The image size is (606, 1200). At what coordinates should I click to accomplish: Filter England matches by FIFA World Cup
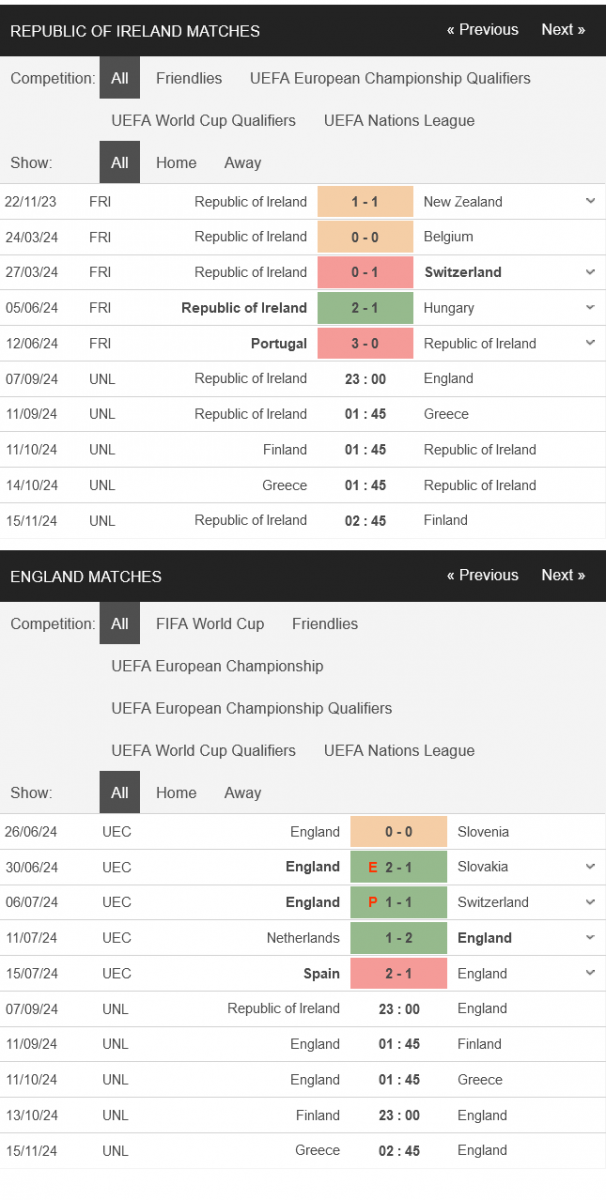tap(210, 623)
